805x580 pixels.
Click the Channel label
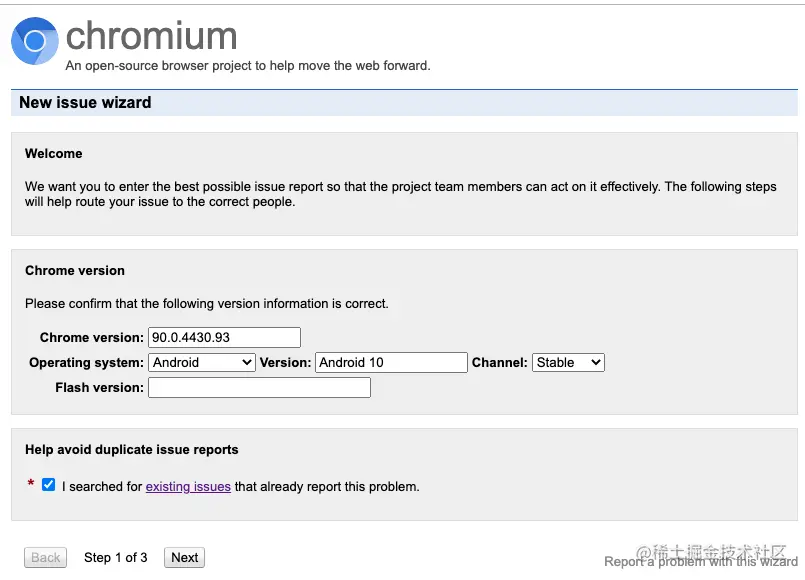coord(499,363)
